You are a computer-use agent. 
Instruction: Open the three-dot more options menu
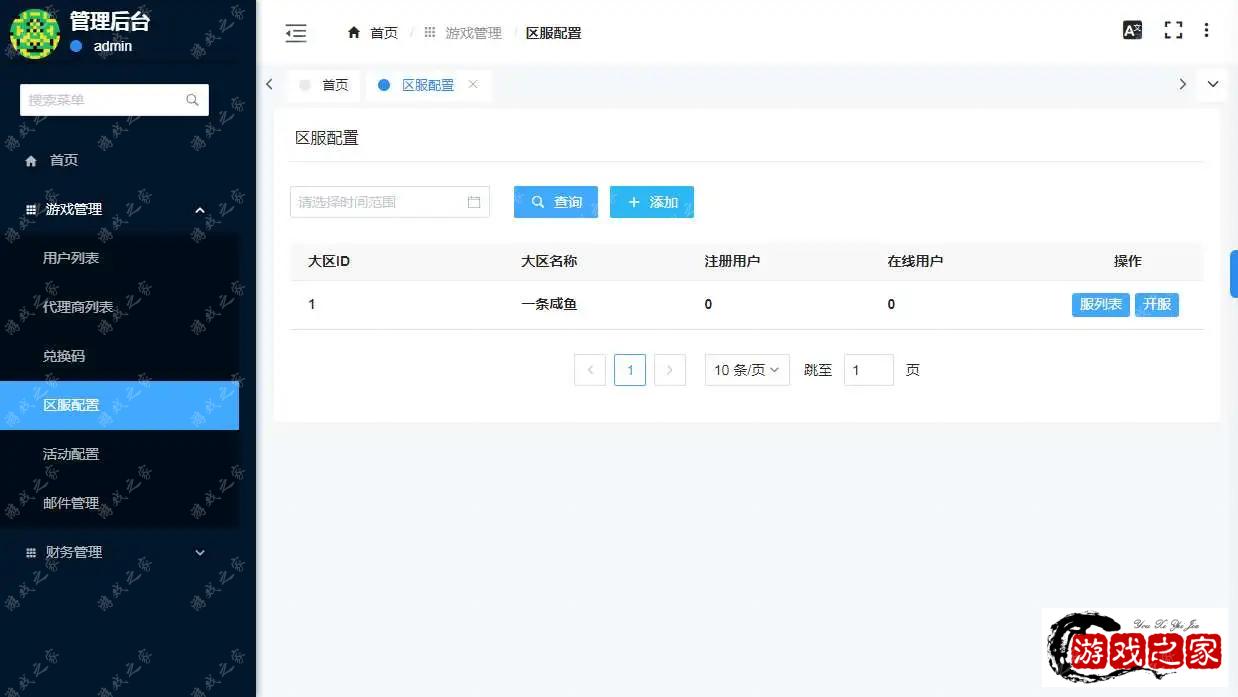click(x=1206, y=30)
